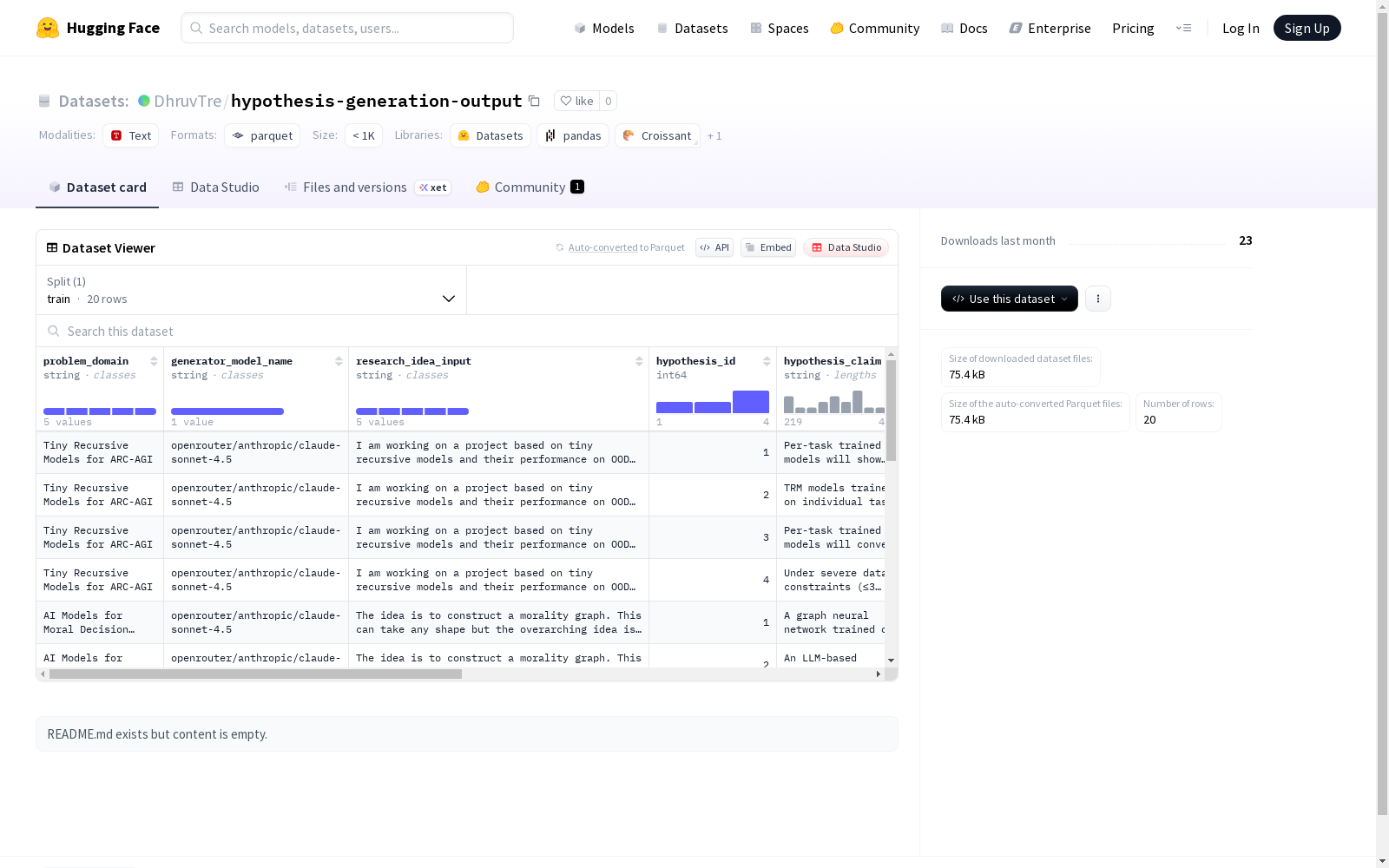The width and height of the screenshot is (1389, 868).
Task: Sort the problem_domain column
Action: point(154,361)
